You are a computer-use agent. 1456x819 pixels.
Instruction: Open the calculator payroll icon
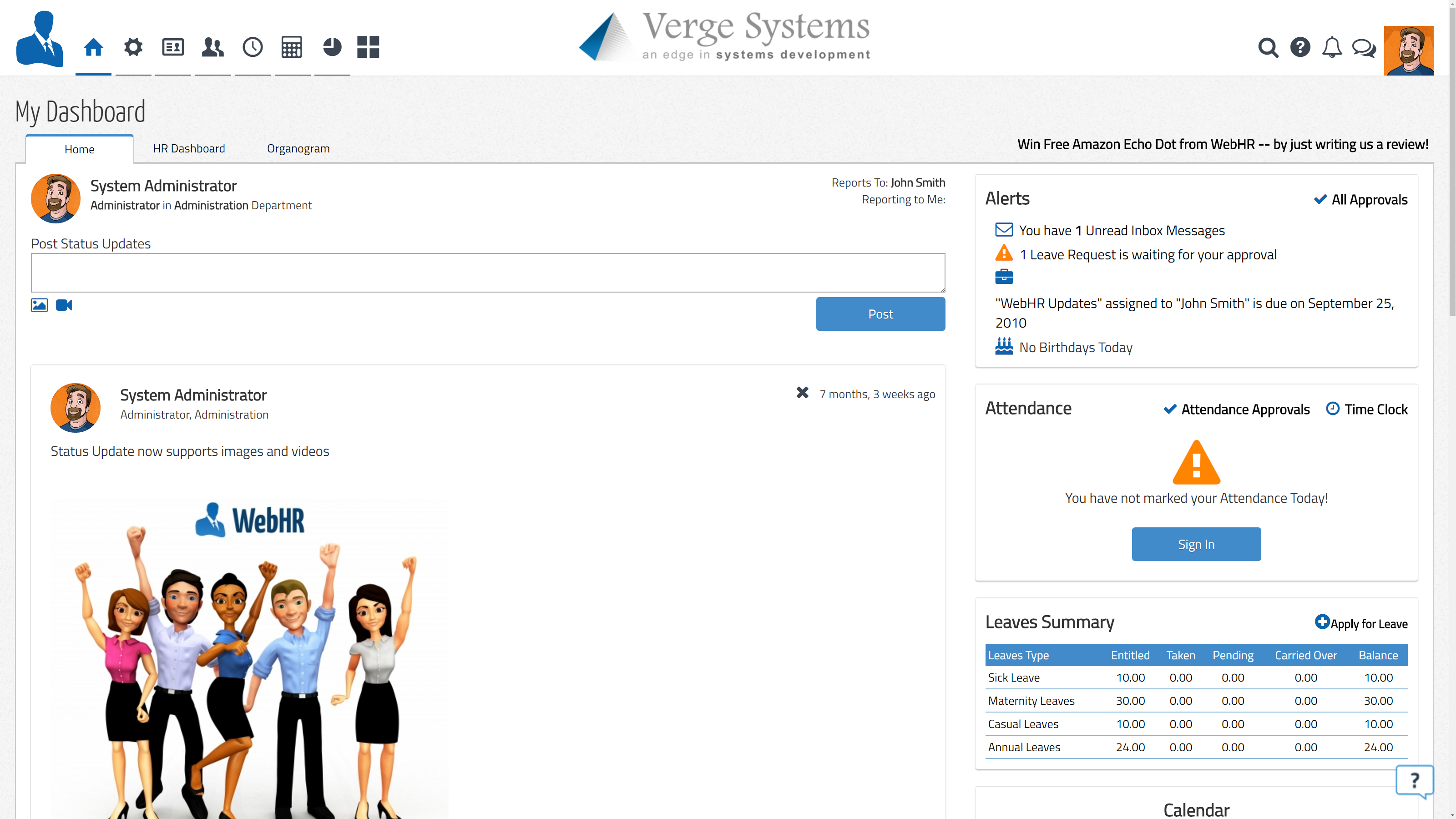pos(292,47)
